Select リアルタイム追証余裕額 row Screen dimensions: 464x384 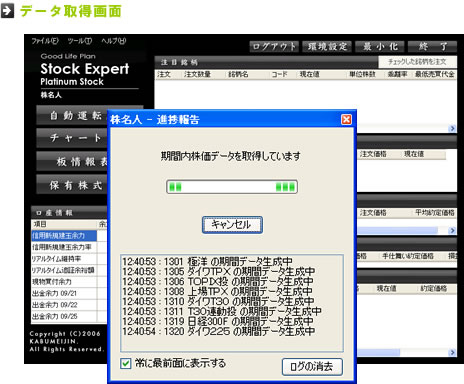64,270
